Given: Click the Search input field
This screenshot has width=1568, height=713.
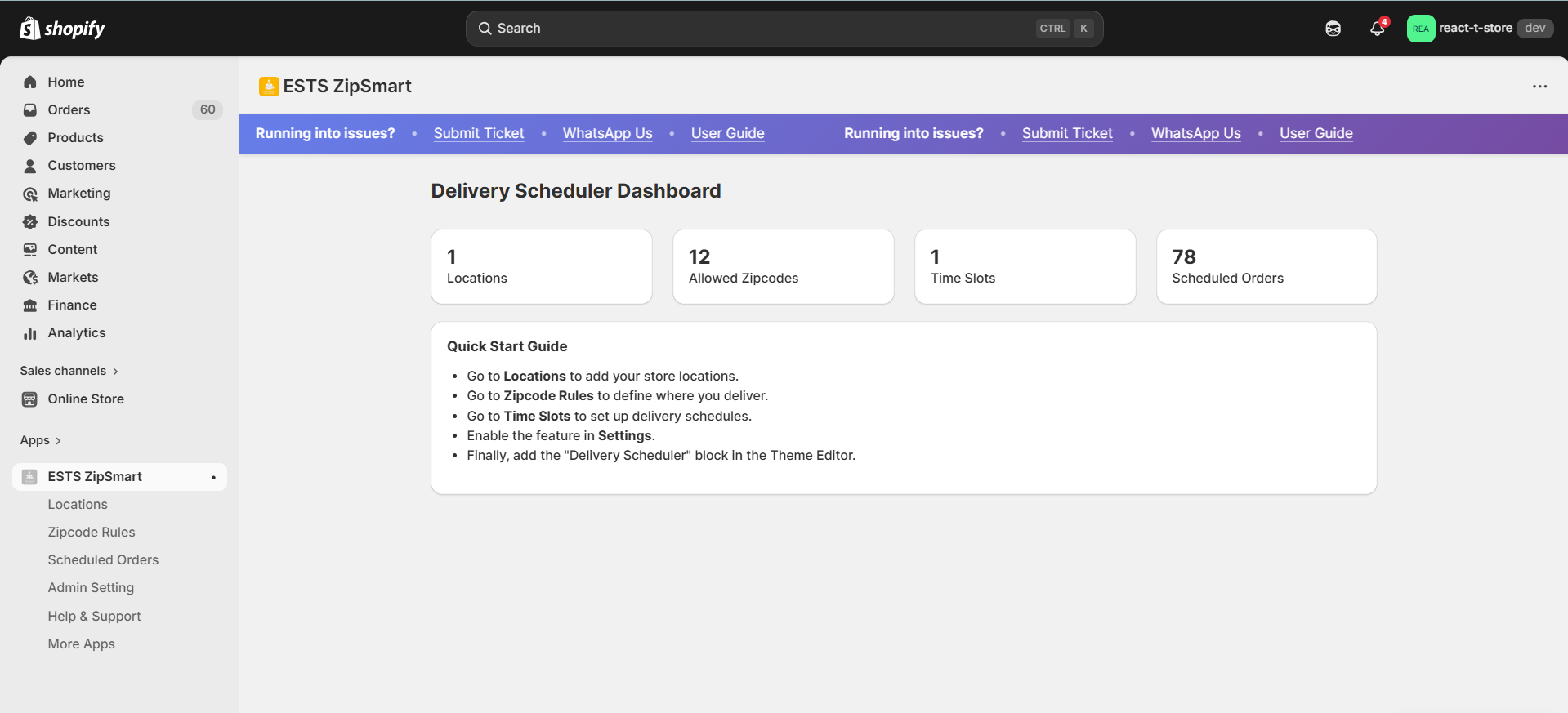Looking at the screenshot, I should [x=760, y=29].
